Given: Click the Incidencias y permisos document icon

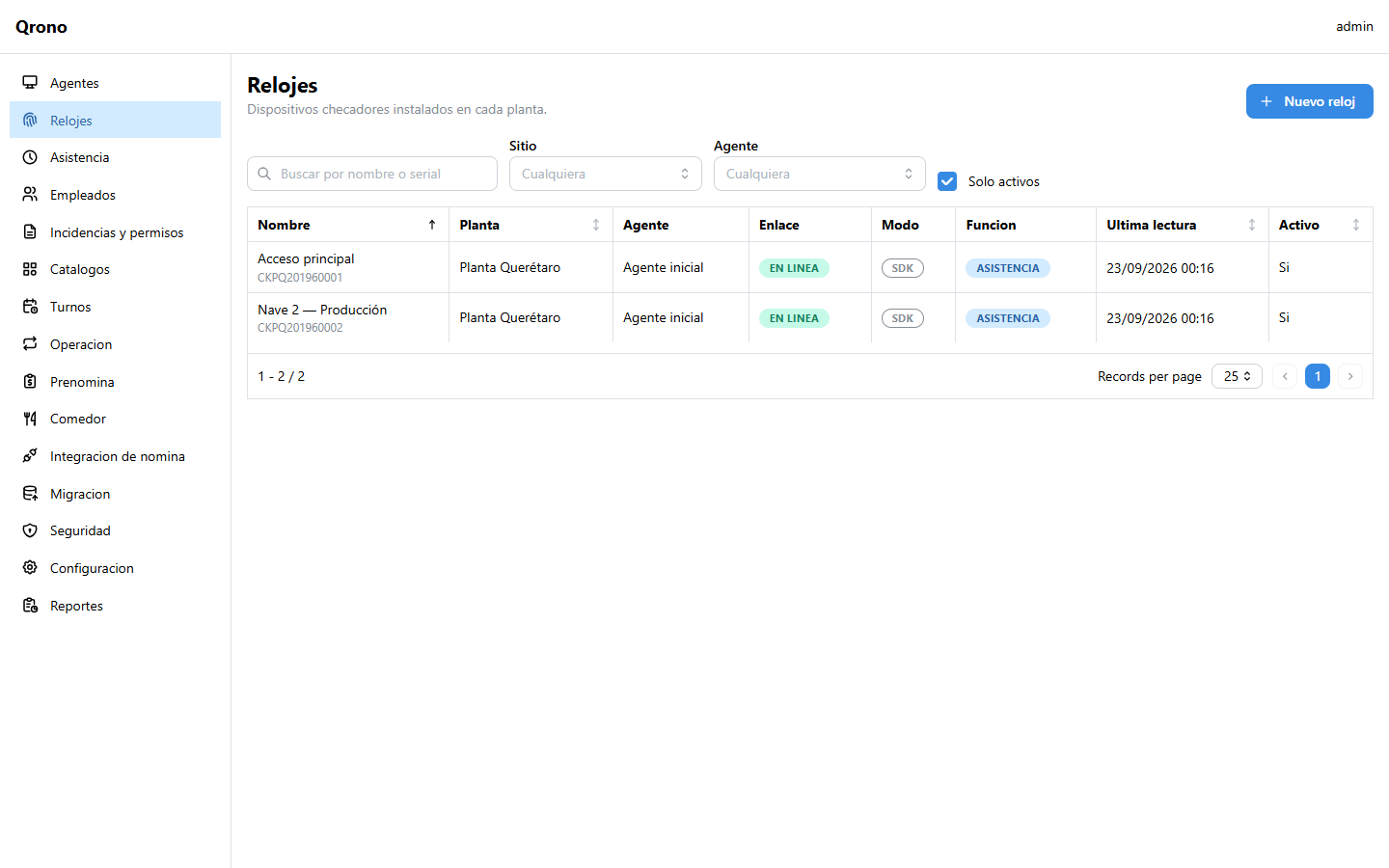Looking at the screenshot, I should 30,232.
